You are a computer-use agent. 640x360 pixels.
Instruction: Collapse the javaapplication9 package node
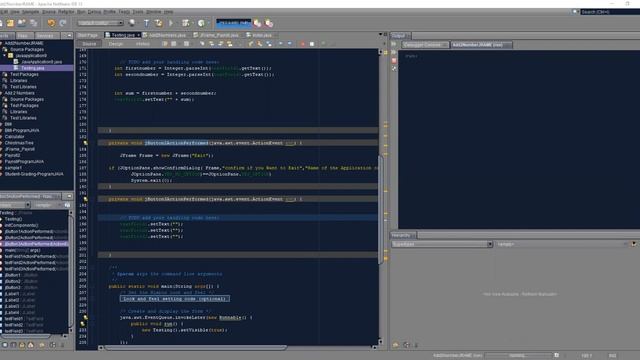[x=5, y=56]
